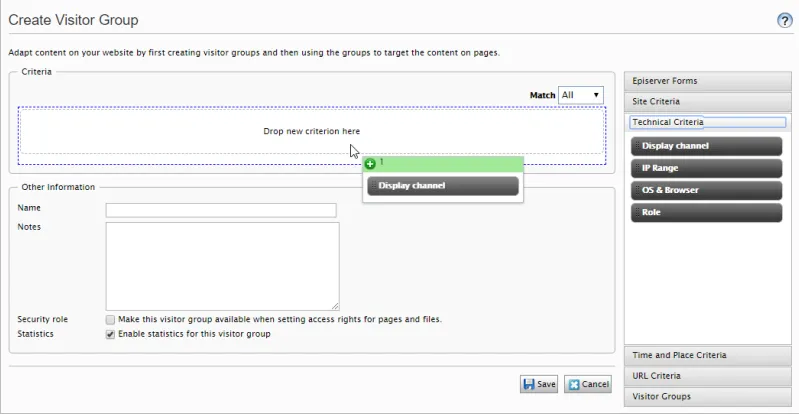Click inside the Notes text area
This screenshot has width=799, height=414.
[x=223, y=266]
